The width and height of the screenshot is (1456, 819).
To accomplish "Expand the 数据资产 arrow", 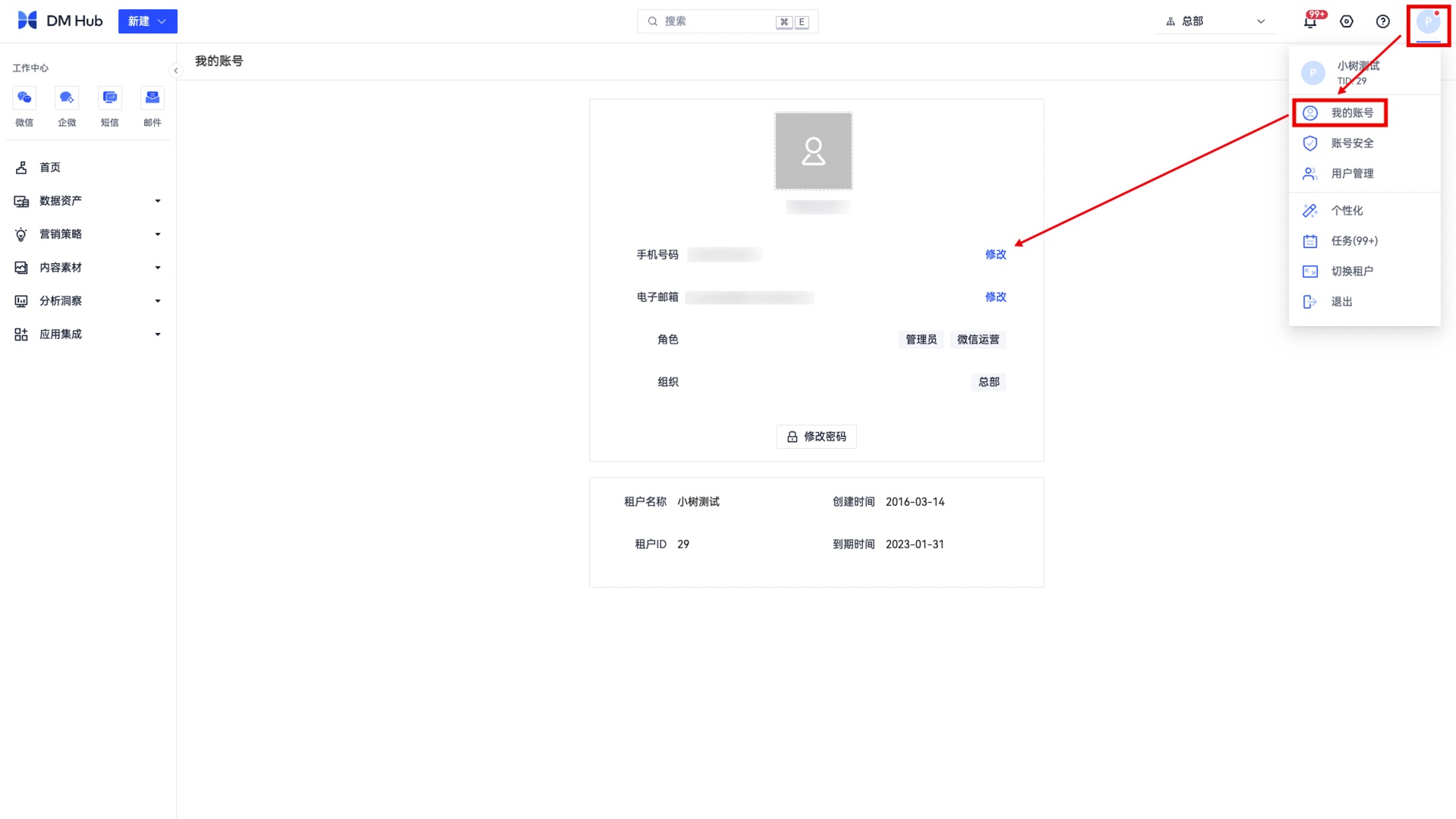I will pos(158,201).
